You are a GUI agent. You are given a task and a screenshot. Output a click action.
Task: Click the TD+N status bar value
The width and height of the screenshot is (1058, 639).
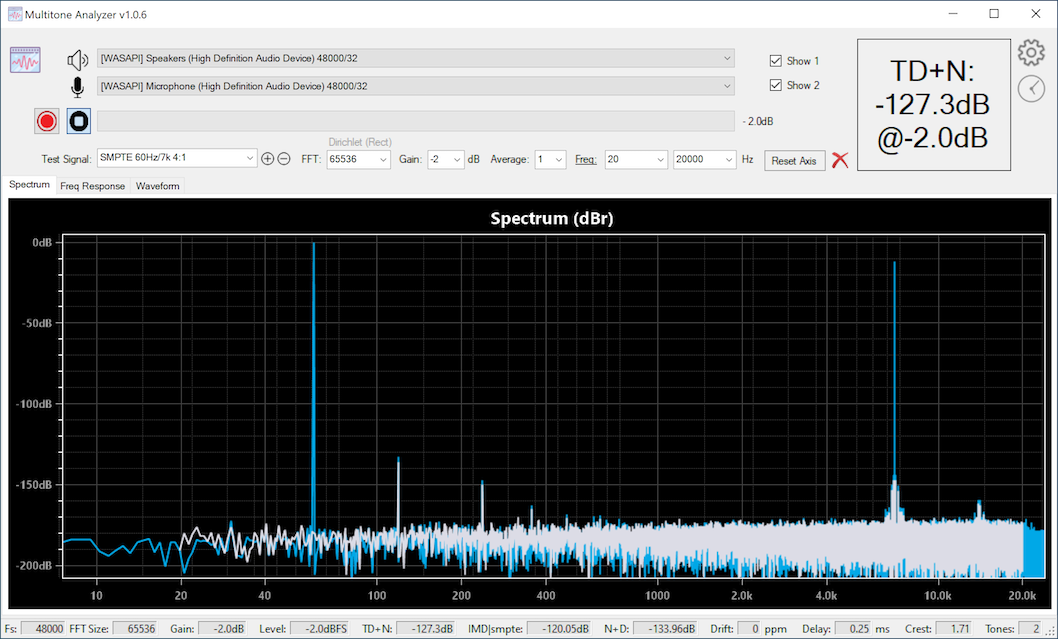425,629
